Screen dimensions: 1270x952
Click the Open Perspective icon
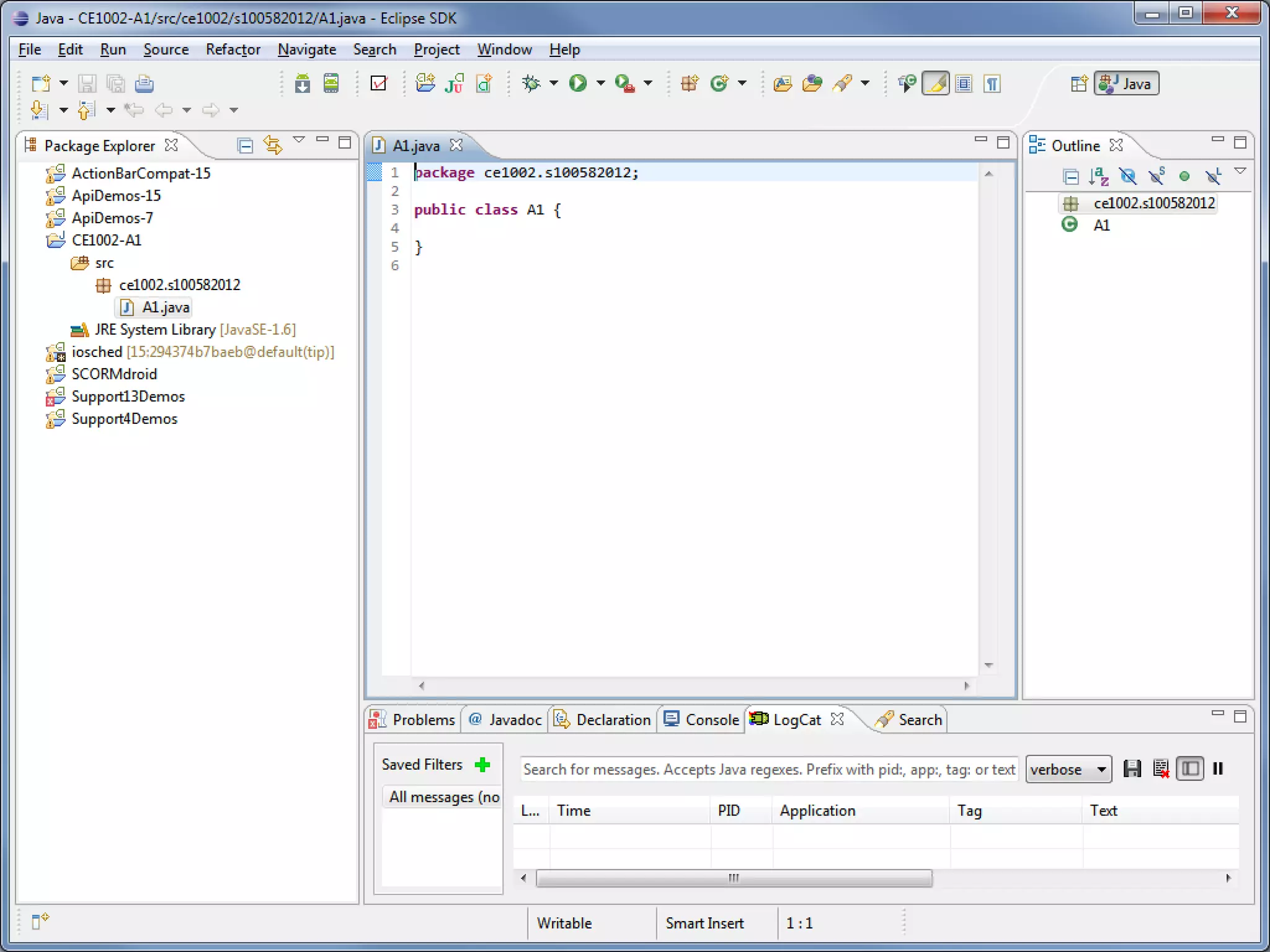pos(1079,83)
